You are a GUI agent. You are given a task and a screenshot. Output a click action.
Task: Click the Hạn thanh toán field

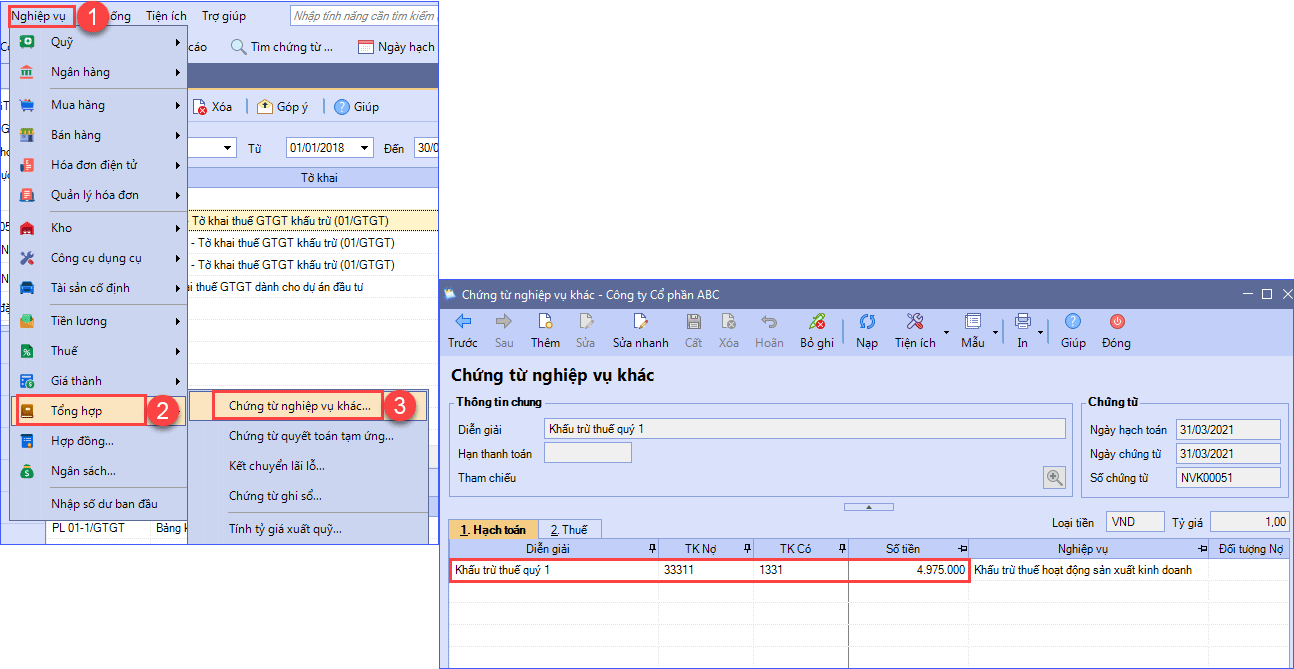coord(588,453)
